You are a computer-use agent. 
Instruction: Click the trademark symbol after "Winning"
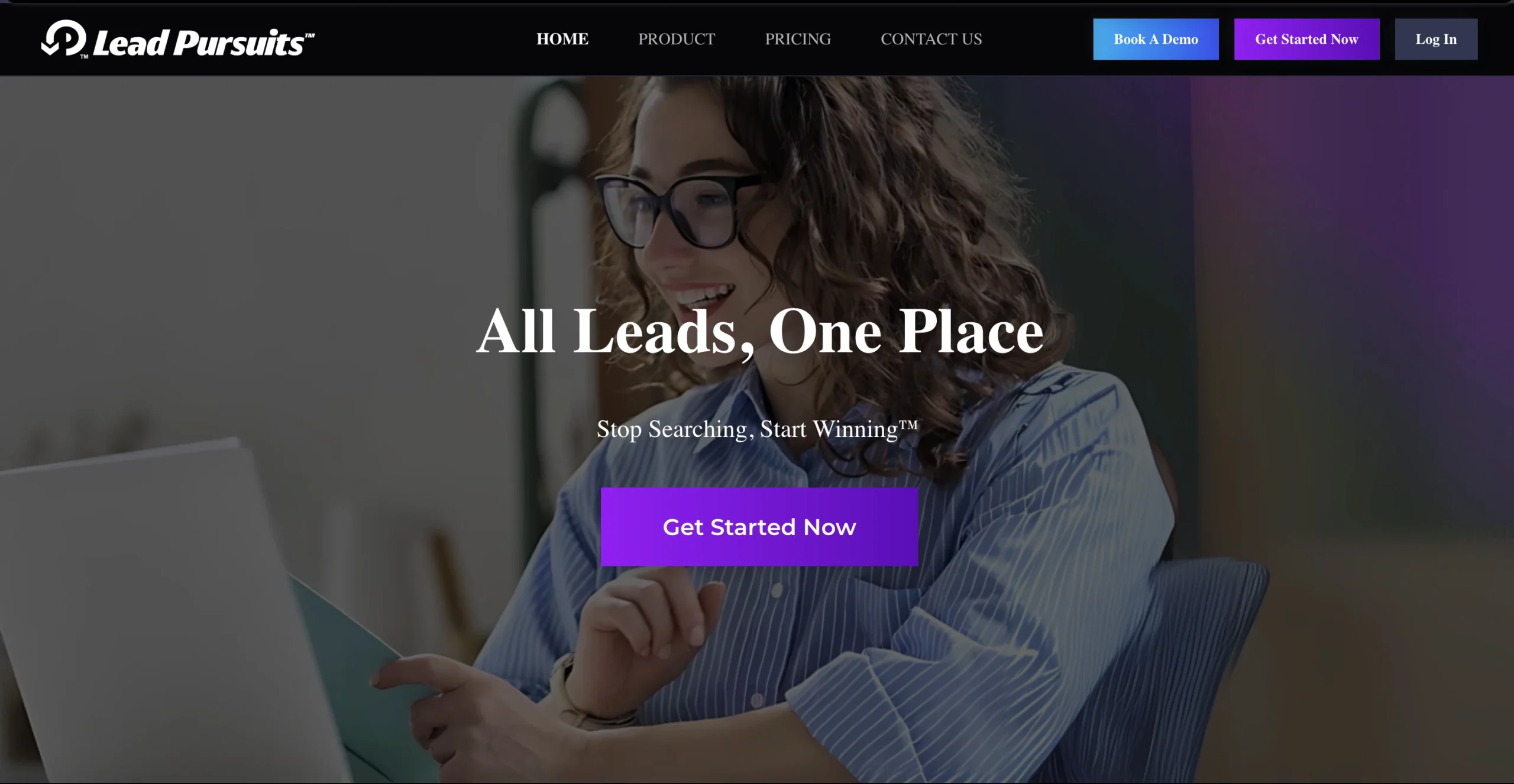coord(909,425)
